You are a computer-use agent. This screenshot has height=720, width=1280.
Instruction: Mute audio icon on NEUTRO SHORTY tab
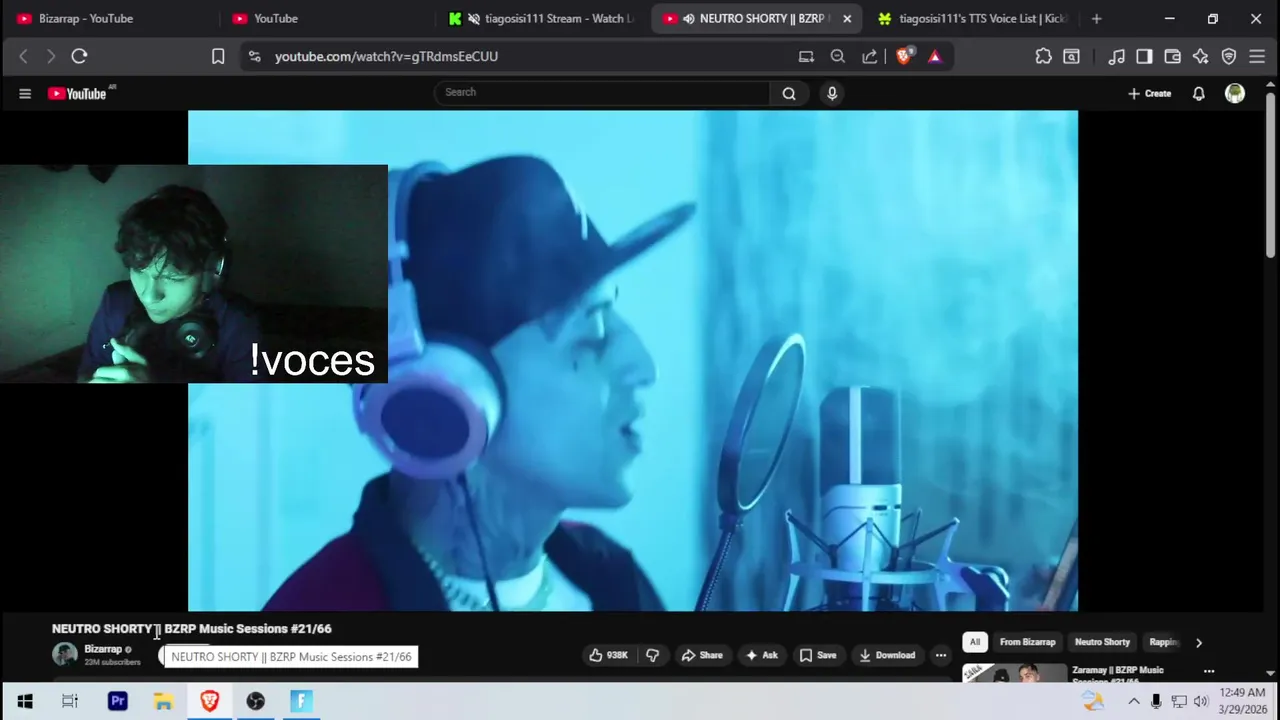(688, 18)
